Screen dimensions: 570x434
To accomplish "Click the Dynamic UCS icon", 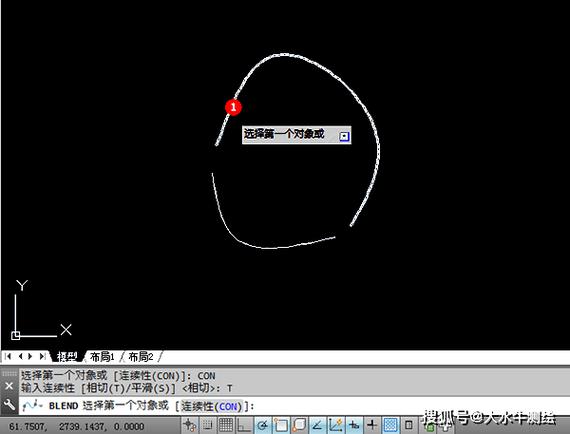I will [336, 425].
